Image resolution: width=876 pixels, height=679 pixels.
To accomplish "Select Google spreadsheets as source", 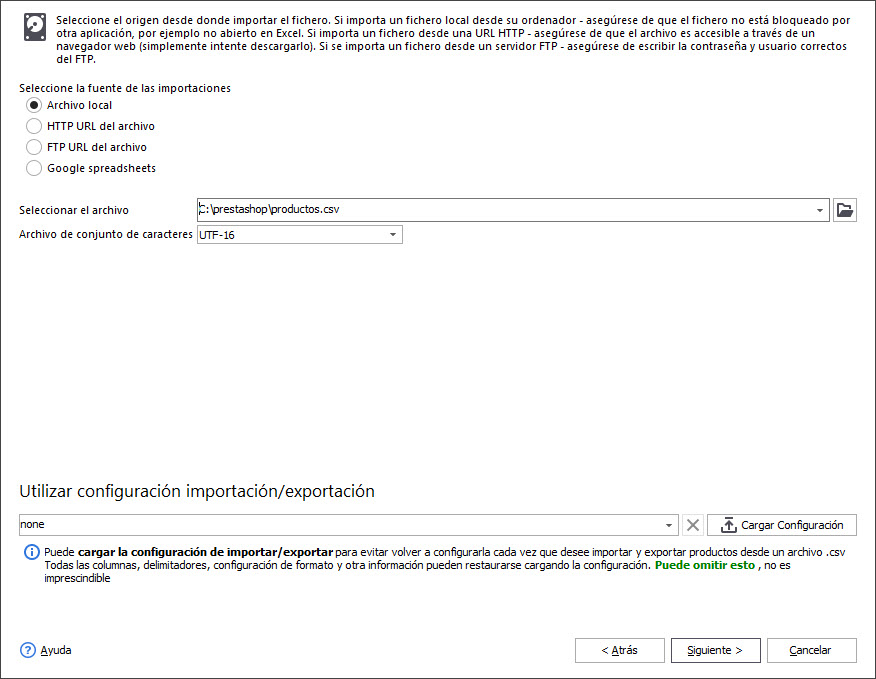I will [34, 168].
